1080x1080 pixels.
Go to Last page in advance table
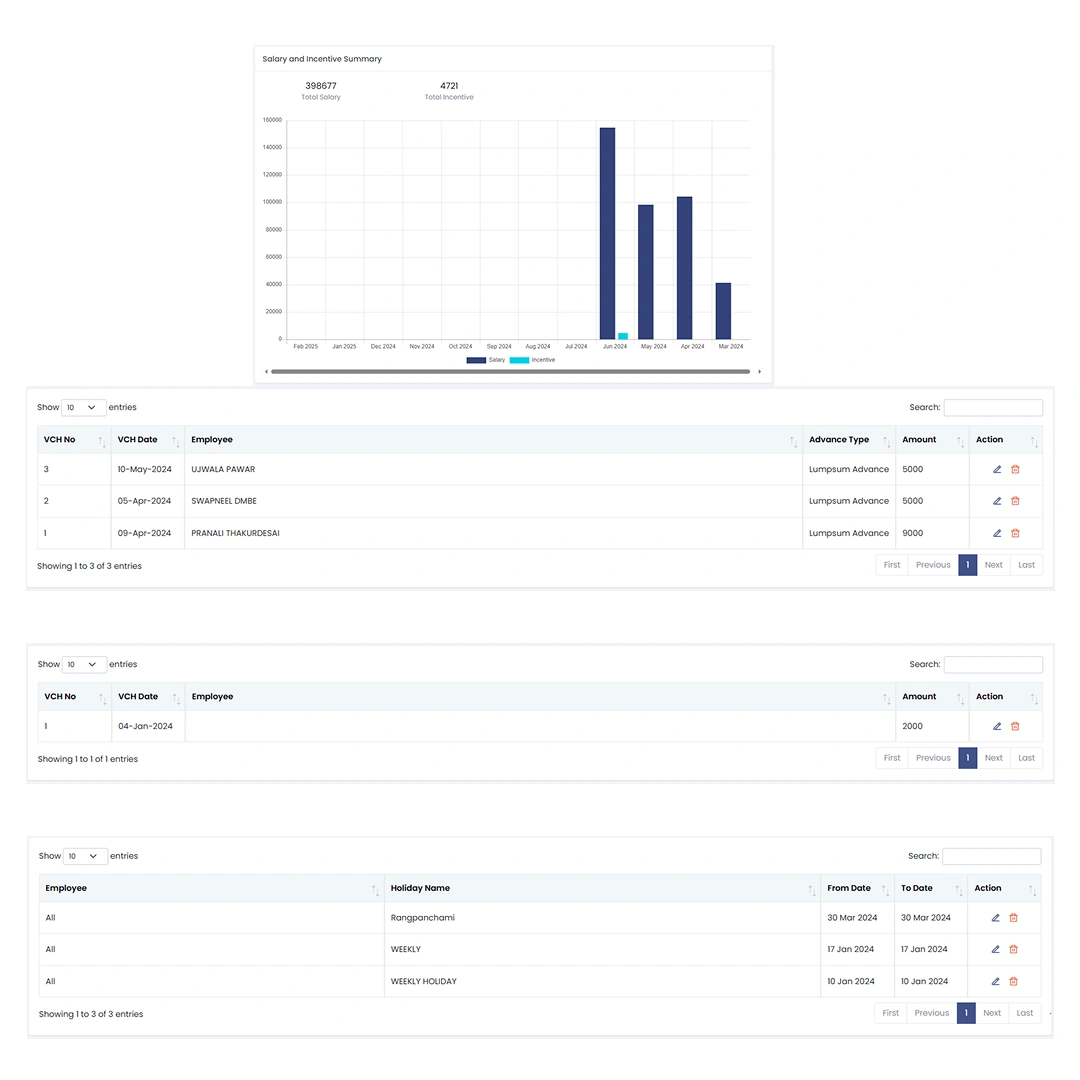(x=1026, y=565)
